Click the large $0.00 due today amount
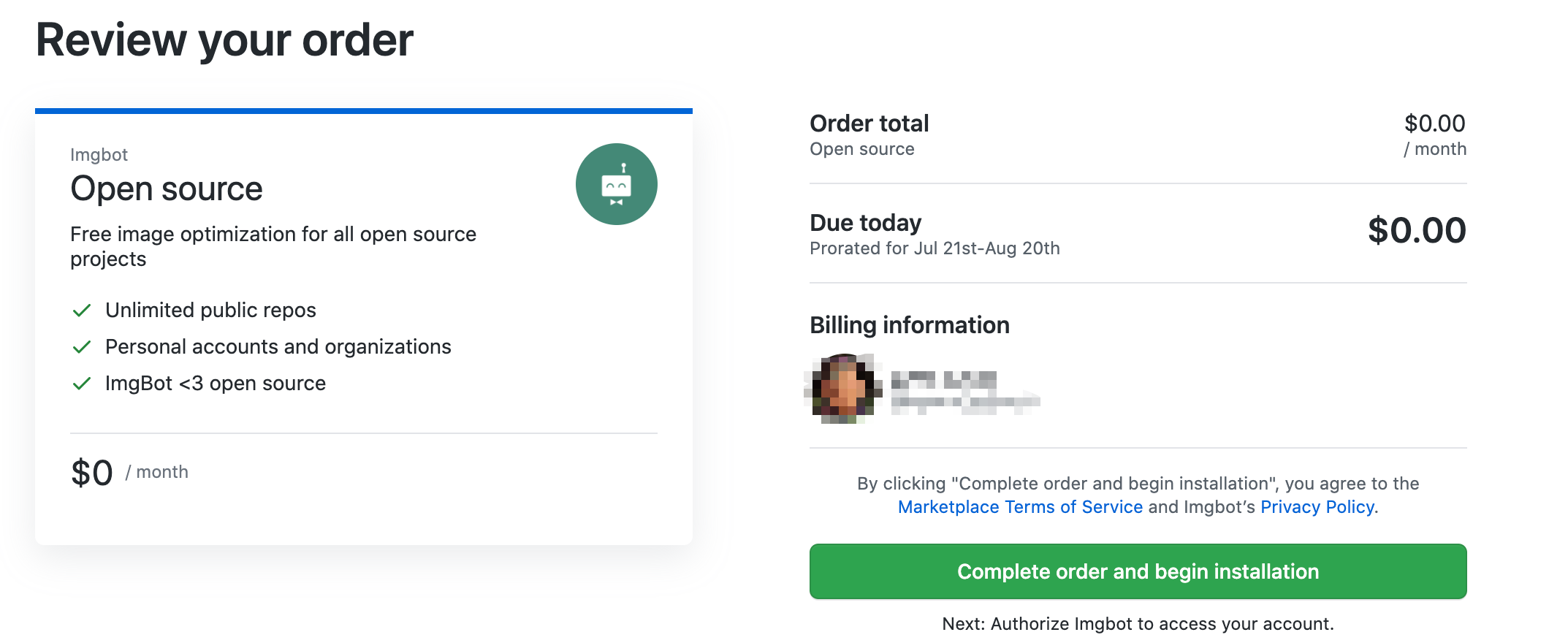Viewport: 1568px width, 643px height. 1417,231
